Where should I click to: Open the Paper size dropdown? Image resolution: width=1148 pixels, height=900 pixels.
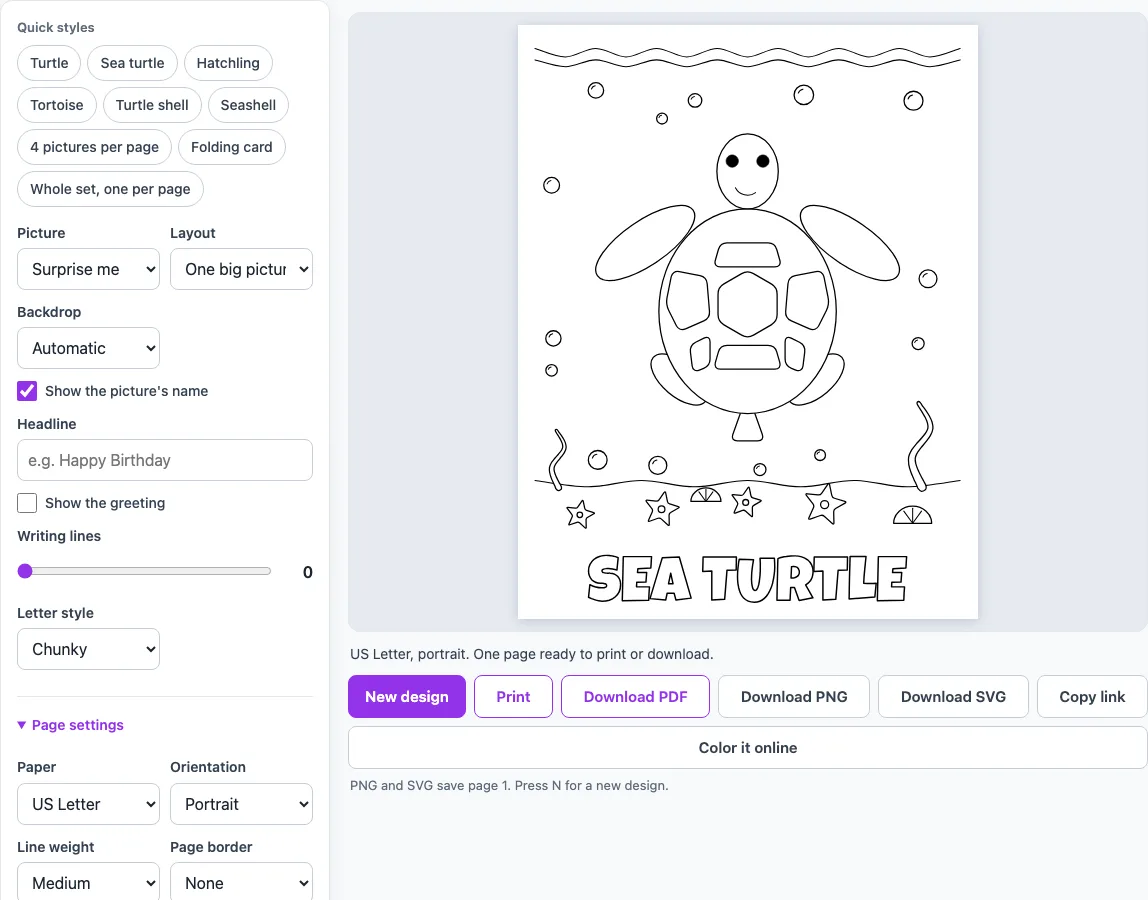click(89, 804)
